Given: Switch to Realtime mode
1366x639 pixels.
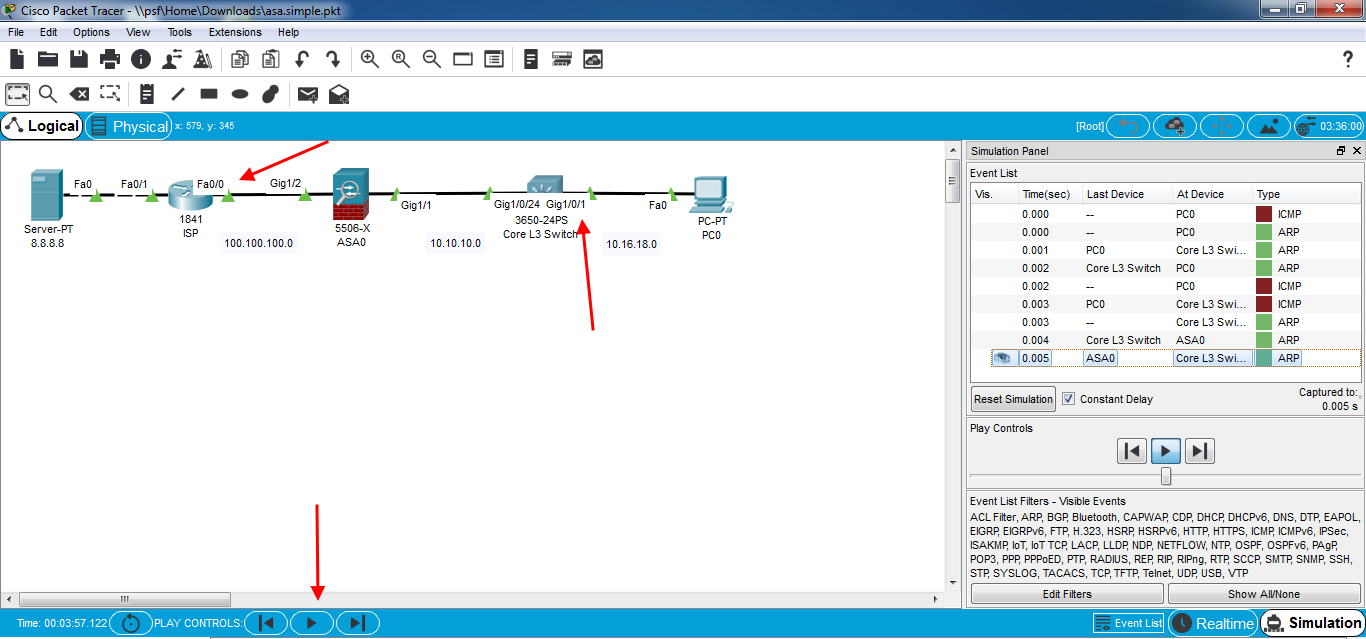Looking at the screenshot, I should click(1213, 622).
